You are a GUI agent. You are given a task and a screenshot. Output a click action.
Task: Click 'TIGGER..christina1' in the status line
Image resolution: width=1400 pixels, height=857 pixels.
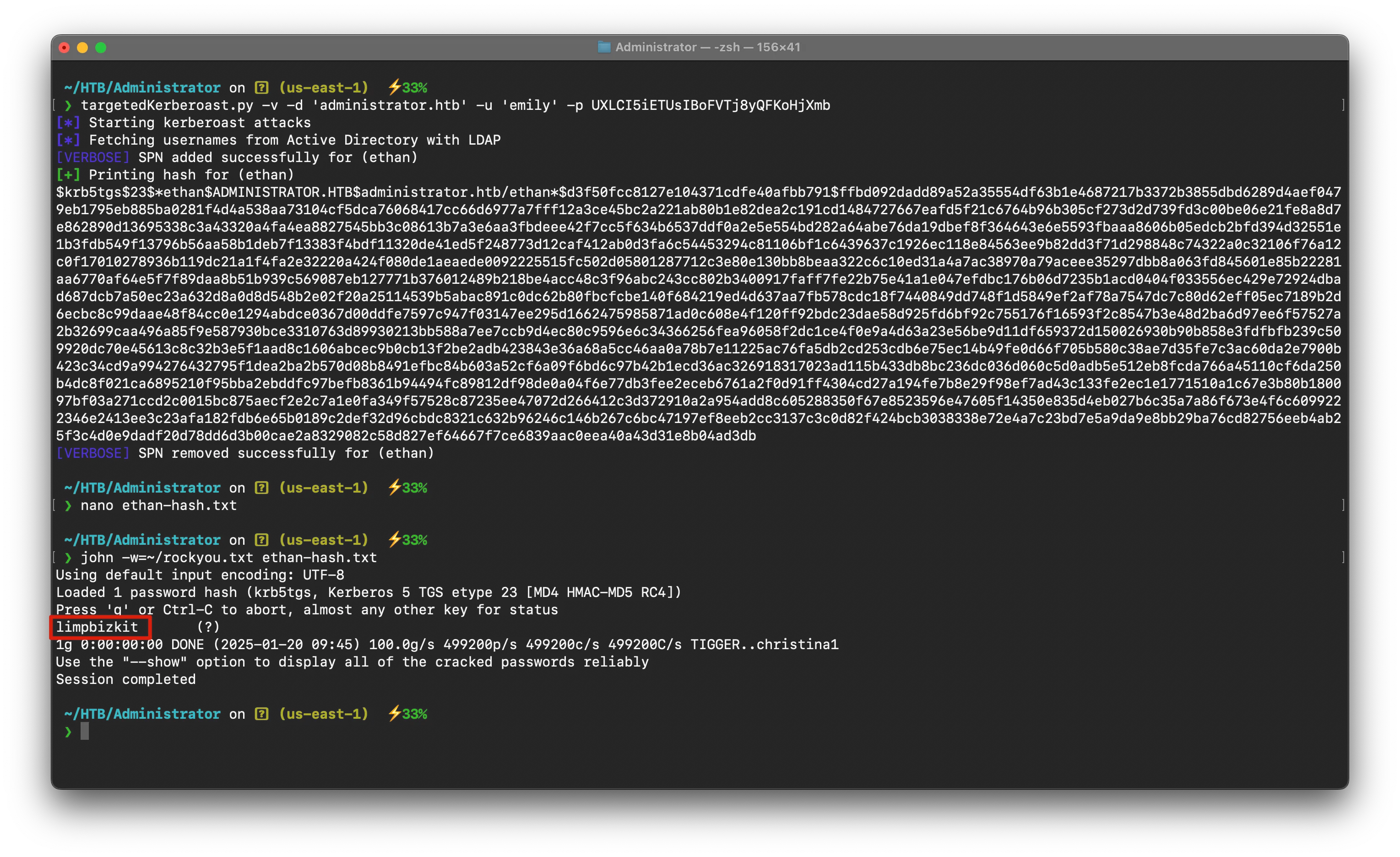pos(764,645)
